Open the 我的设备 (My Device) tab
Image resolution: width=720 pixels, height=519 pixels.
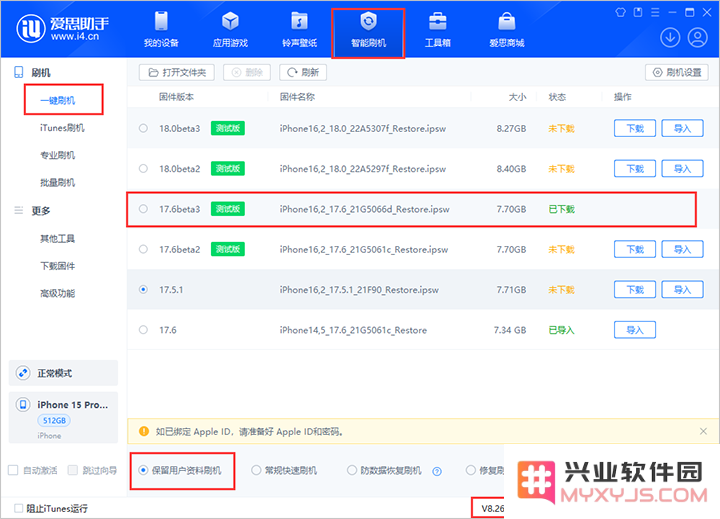(x=161, y=30)
